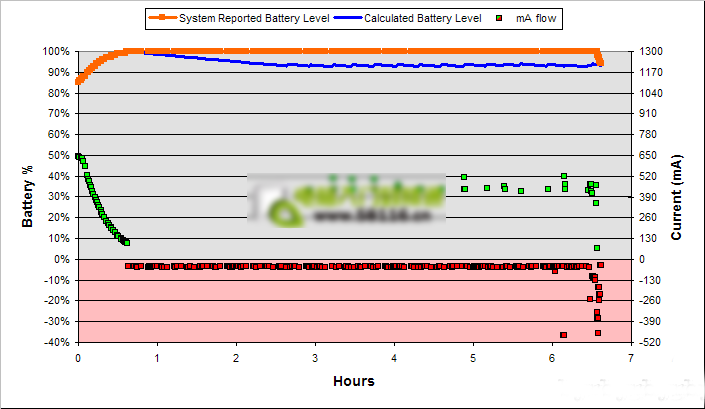
Task: Click the 1300 current axis label
Action: (651, 51)
